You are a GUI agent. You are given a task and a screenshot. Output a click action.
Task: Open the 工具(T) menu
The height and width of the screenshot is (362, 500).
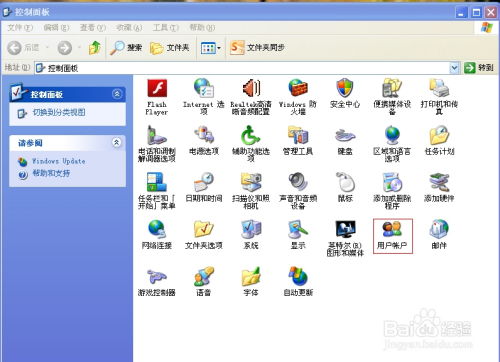coord(166,28)
